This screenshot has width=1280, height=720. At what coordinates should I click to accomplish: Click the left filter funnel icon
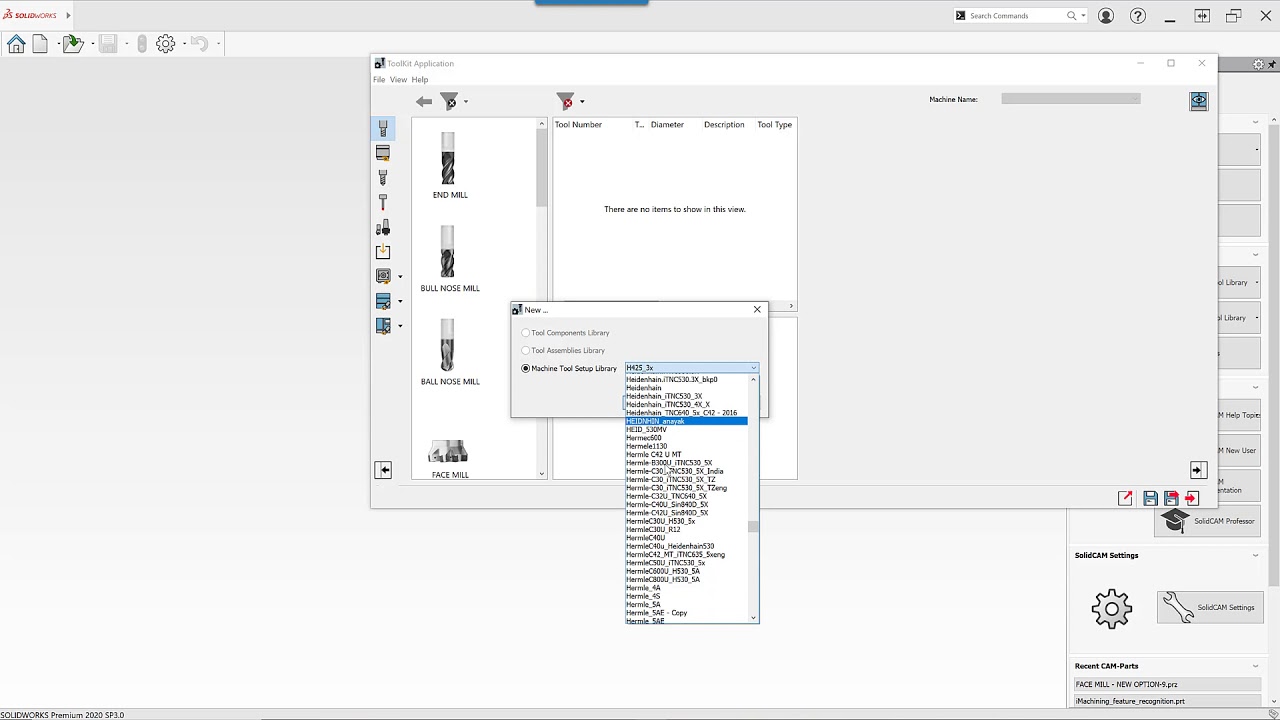pyautogui.click(x=450, y=101)
